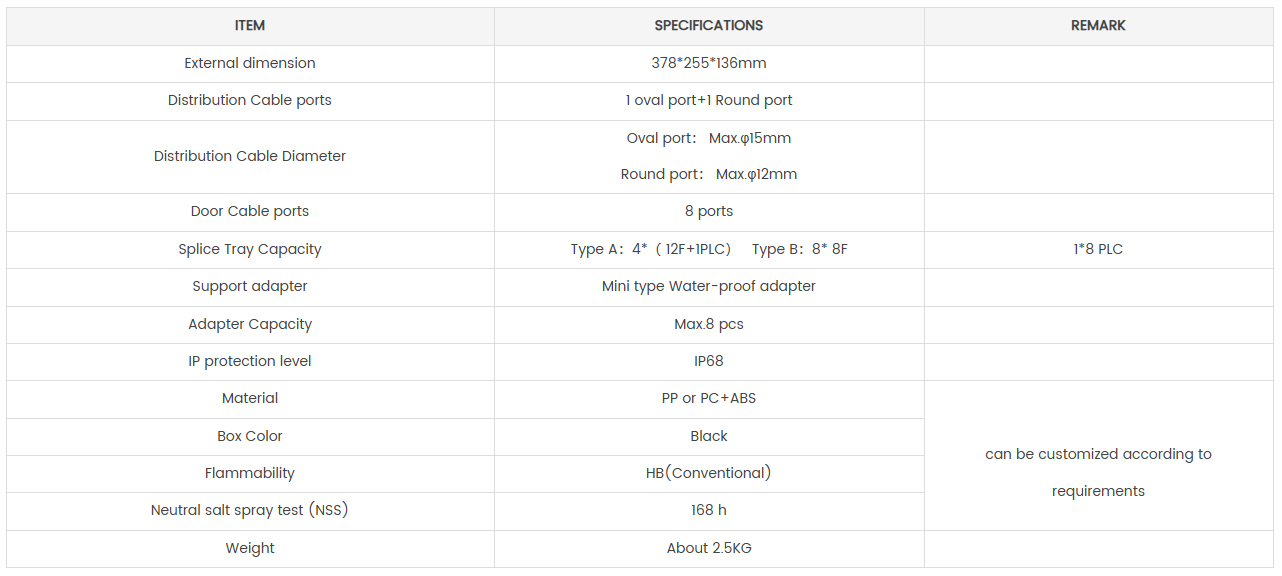Click the 378*255*136mm dimension value
1282x576 pixels.
tap(709, 63)
